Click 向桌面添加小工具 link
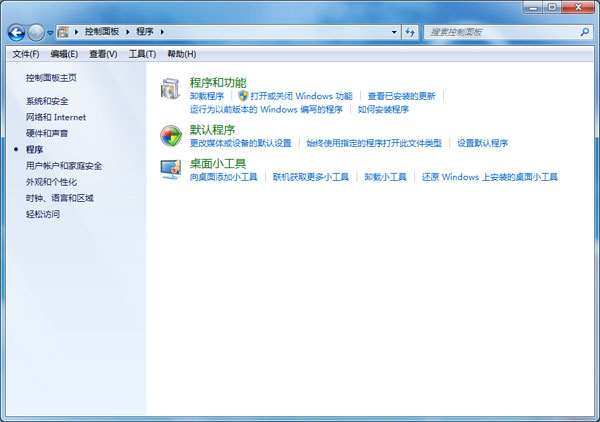This screenshot has width=600, height=422. tap(223, 177)
